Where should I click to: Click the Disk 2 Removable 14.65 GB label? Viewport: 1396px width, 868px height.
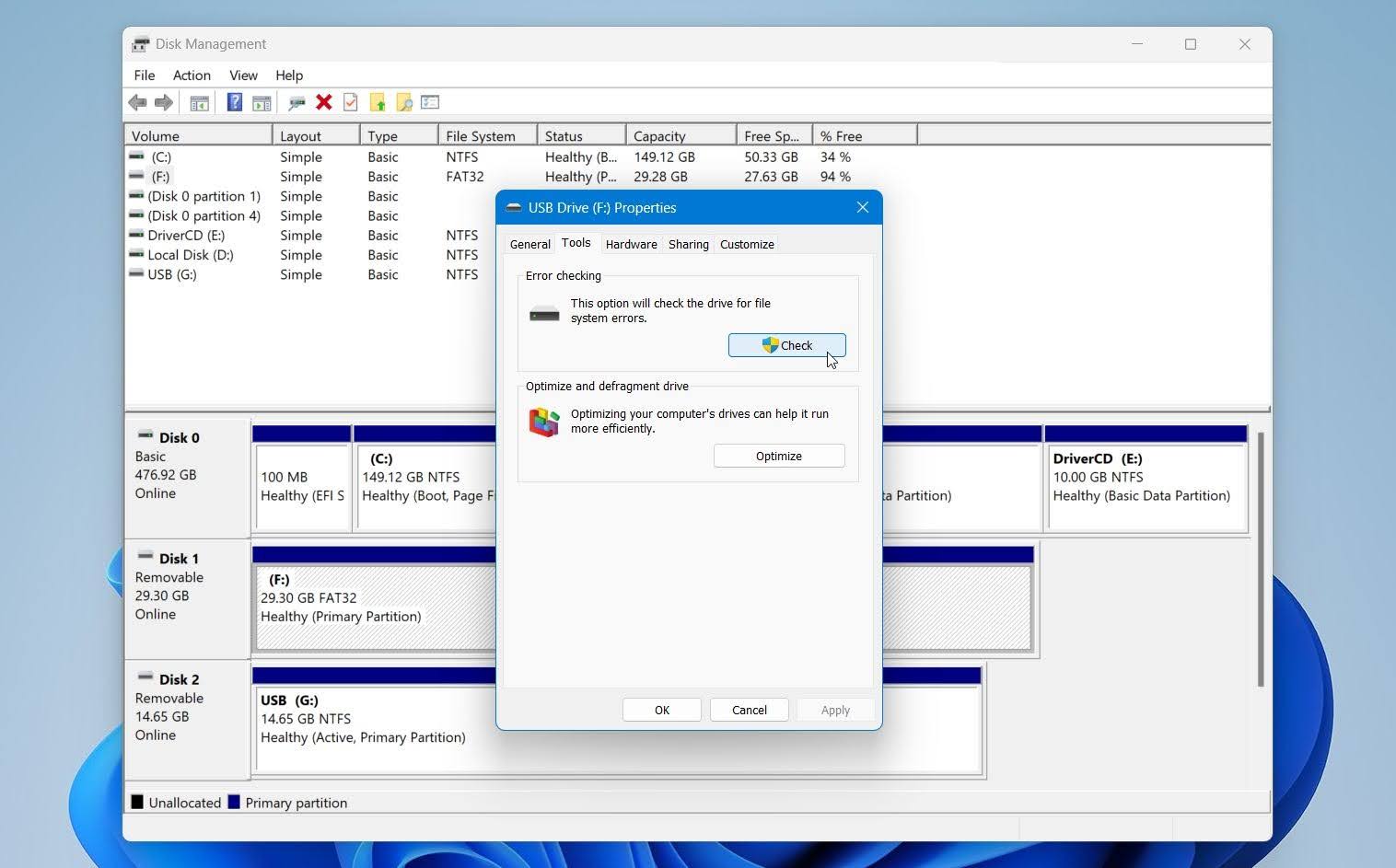(x=187, y=719)
